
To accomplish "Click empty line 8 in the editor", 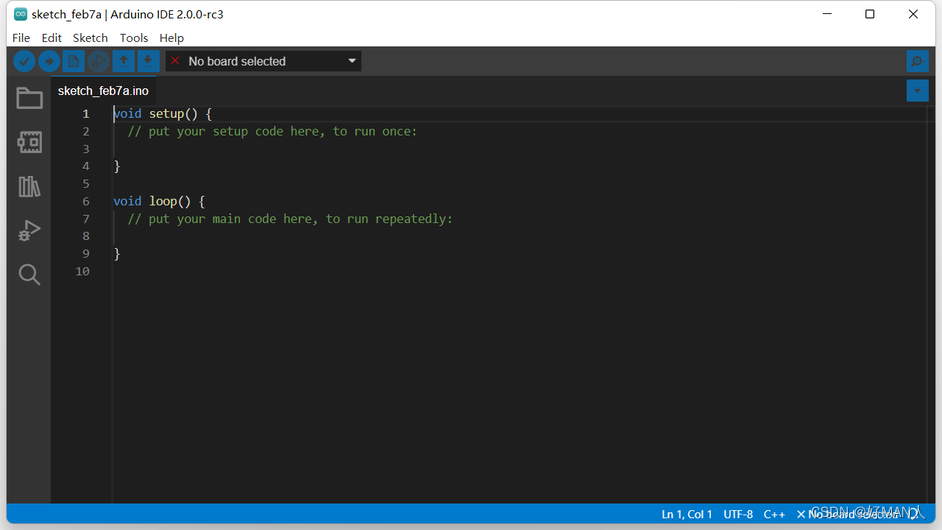I will point(520,236).
